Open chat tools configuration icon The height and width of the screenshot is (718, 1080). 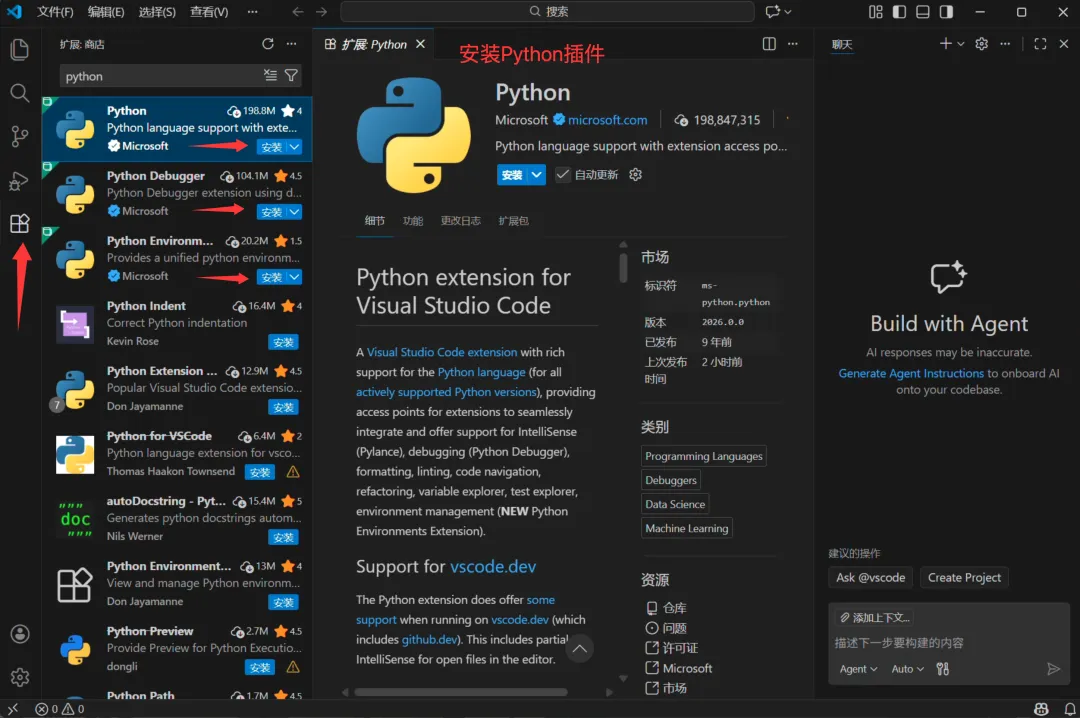tap(943, 668)
